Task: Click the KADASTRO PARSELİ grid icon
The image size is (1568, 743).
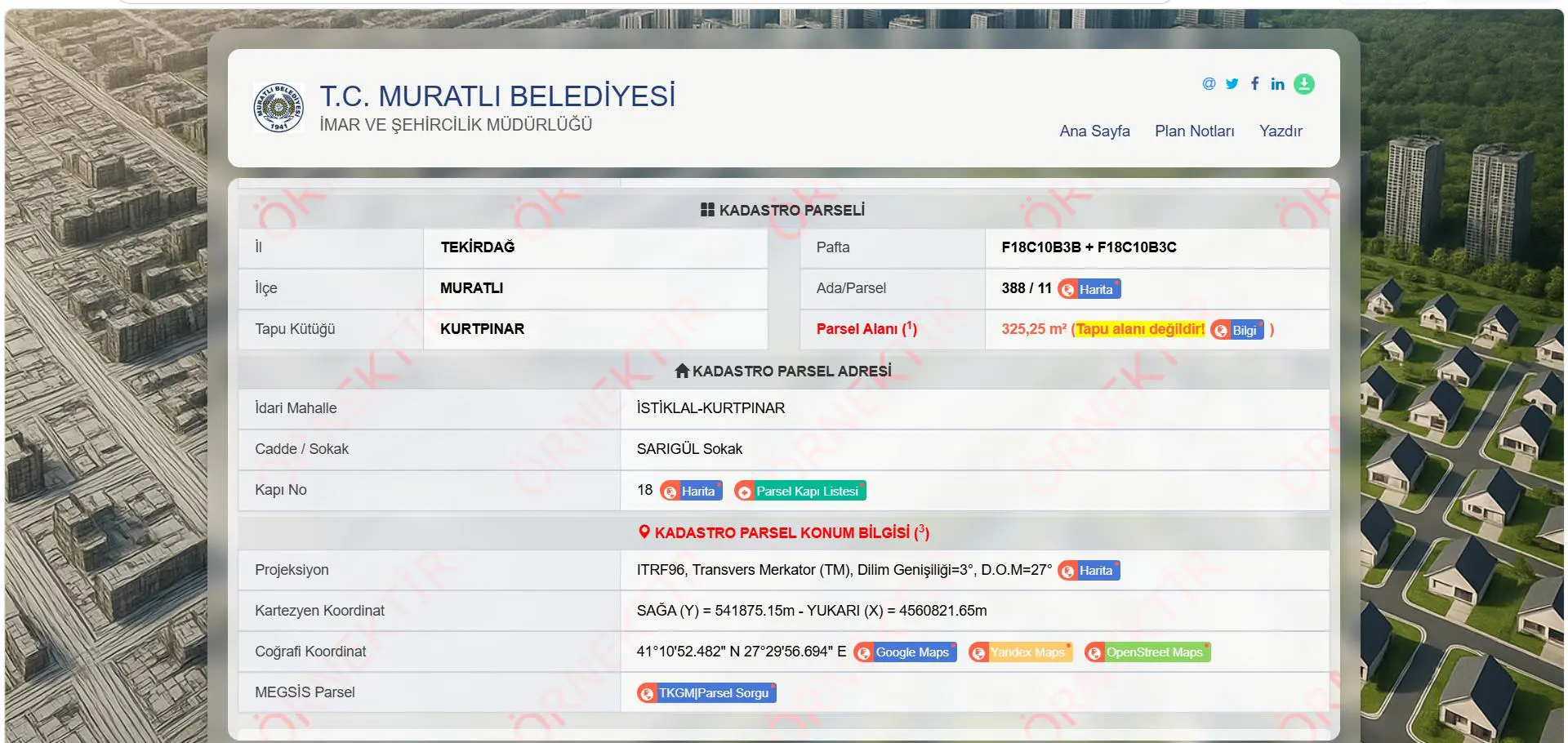Action: (x=707, y=210)
